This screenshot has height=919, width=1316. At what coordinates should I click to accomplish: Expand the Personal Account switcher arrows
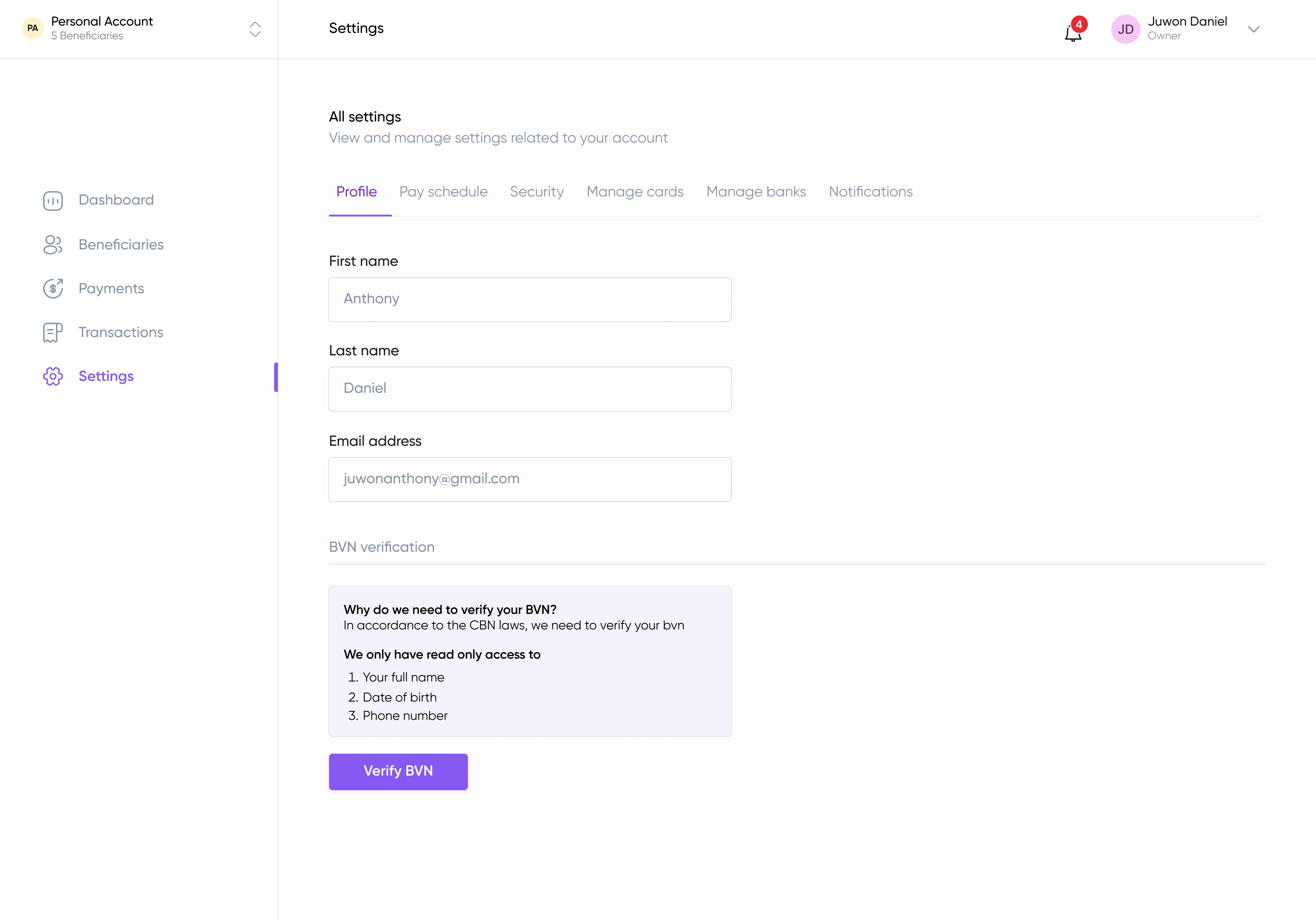point(255,29)
